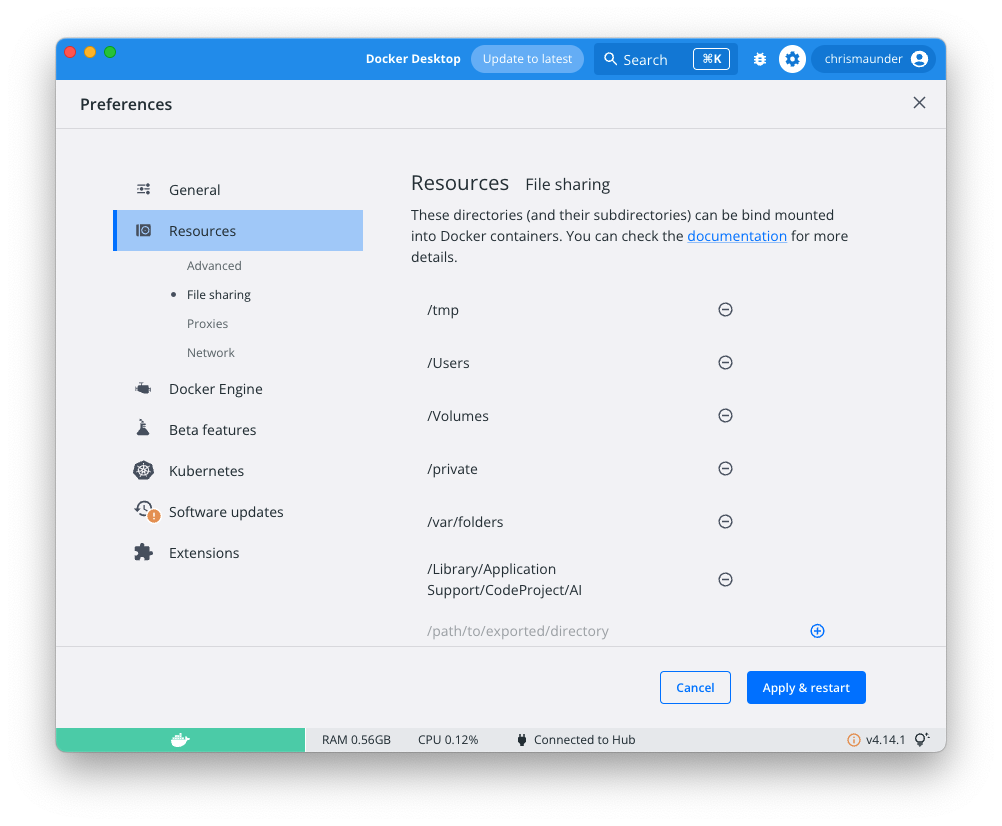Screen dimensions: 1002x826
Task: Click the plug icon beside Connected to Hub
Action: pos(521,740)
